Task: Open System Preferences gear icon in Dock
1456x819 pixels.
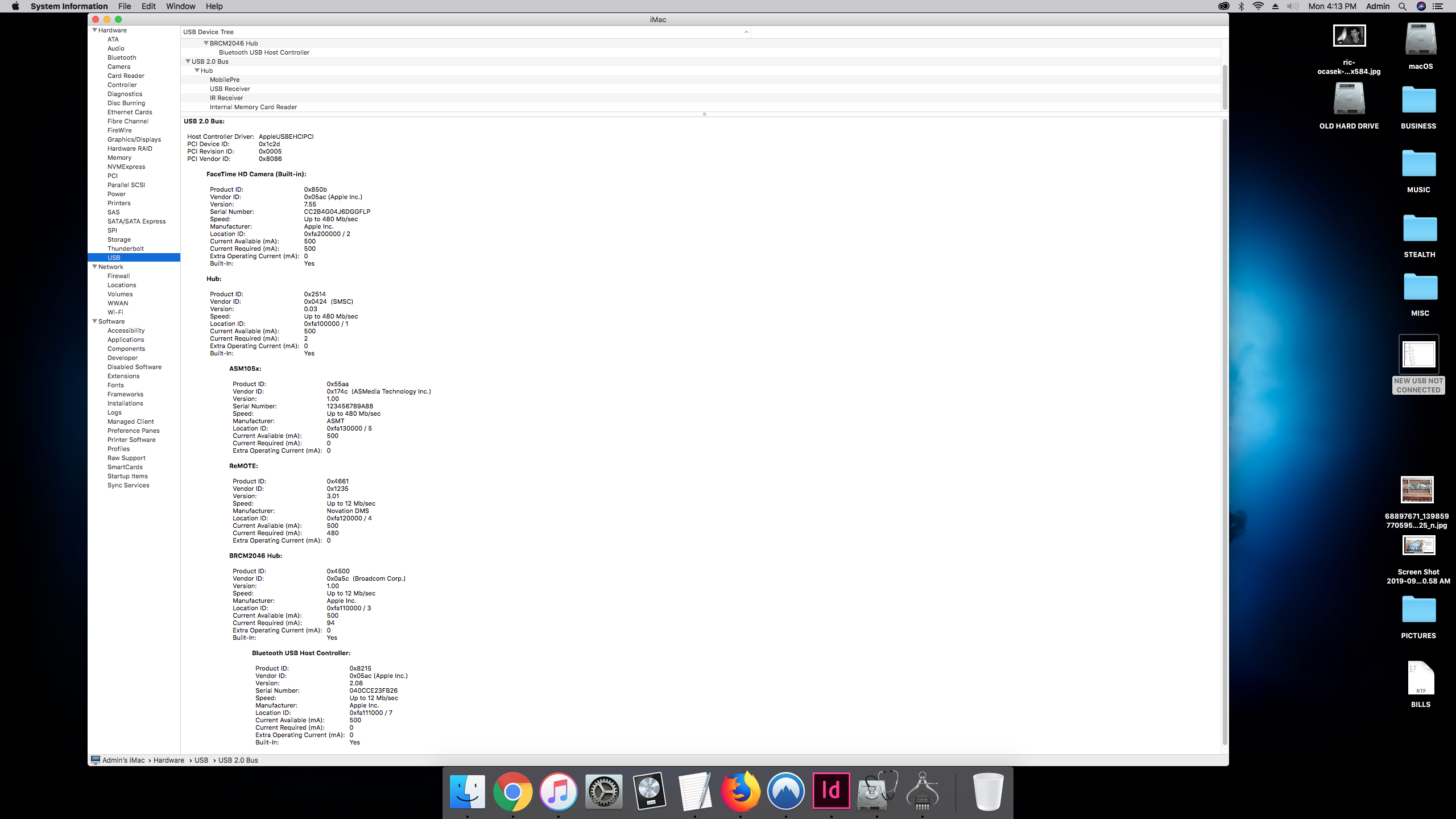Action: (604, 791)
